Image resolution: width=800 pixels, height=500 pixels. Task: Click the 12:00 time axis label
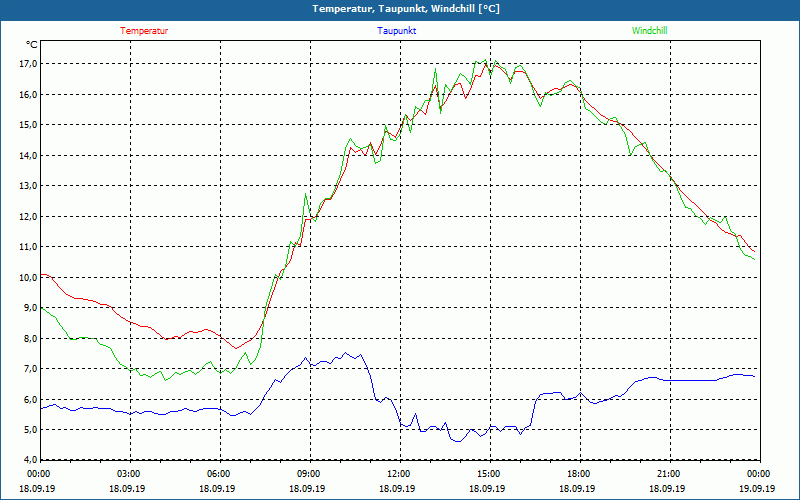click(x=399, y=474)
